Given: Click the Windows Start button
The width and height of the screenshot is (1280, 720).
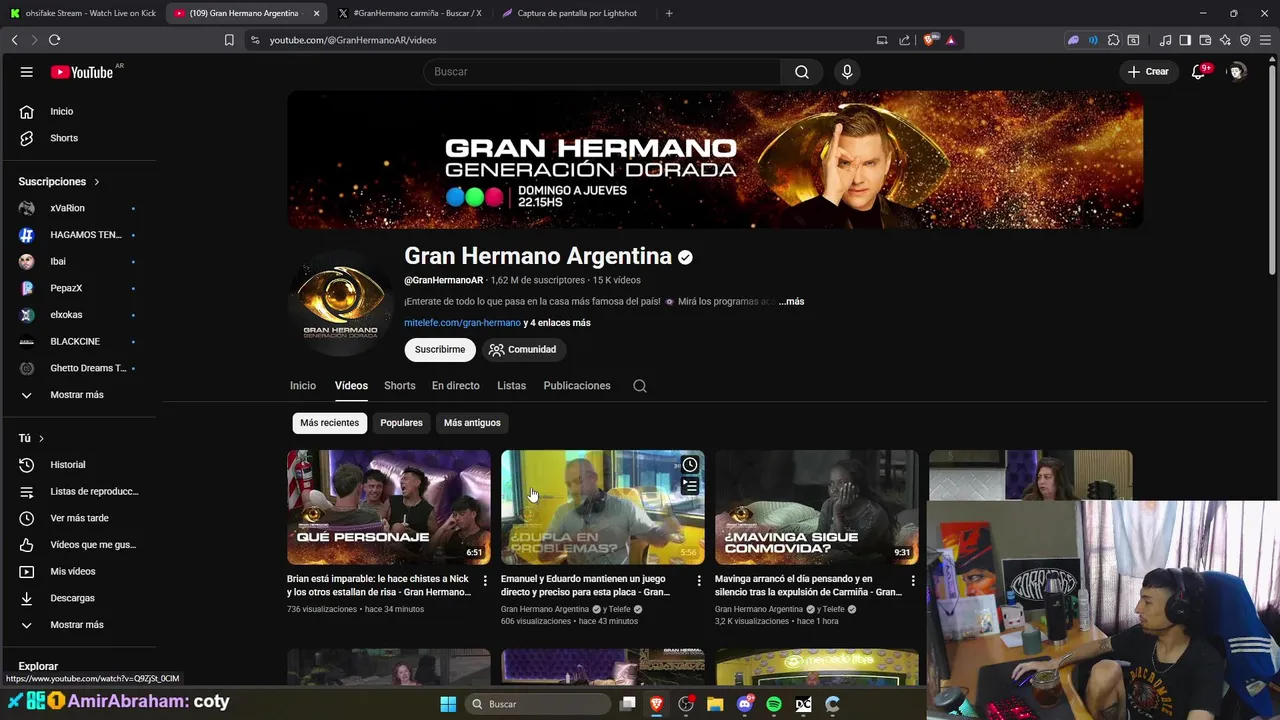Looking at the screenshot, I should [x=448, y=704].
